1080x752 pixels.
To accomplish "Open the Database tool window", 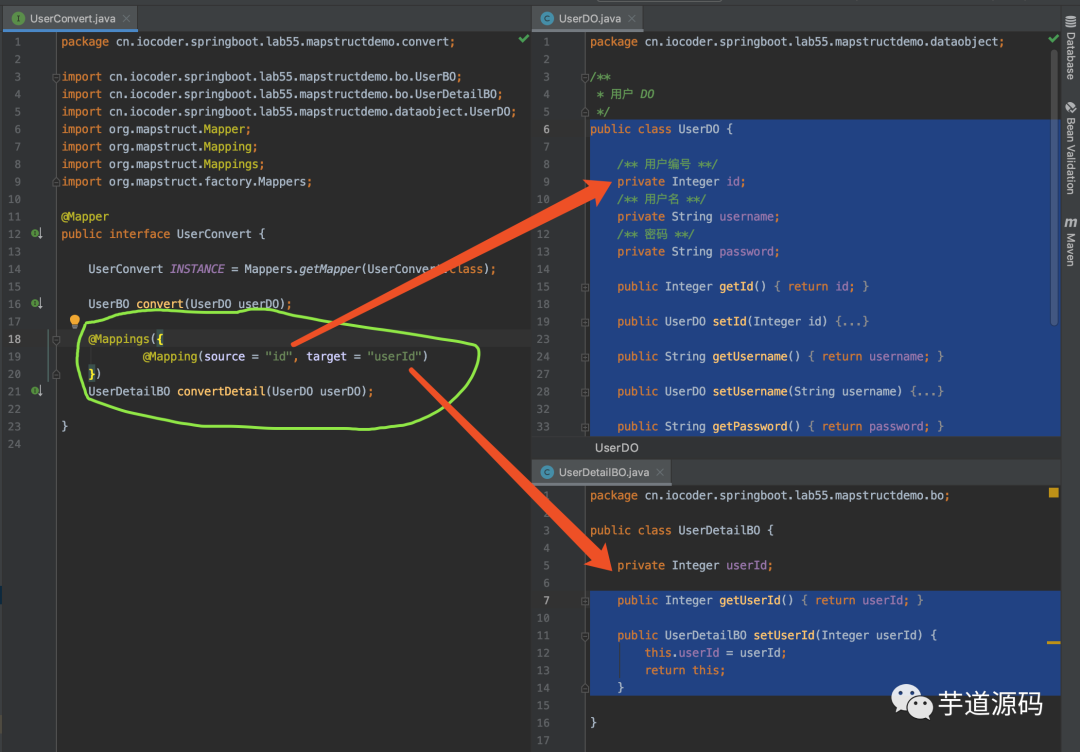I will (x=1070, y=48).
